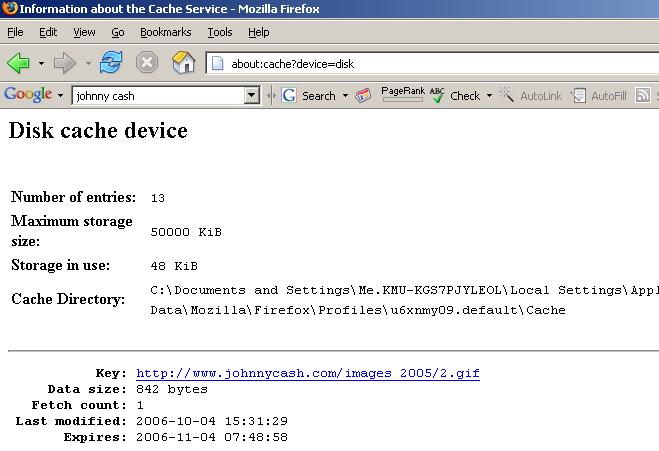Image resolution: width=659 pixels, height=451 pixels.
Task: Click the number of entries value 13
Action: tap(158, 198)
